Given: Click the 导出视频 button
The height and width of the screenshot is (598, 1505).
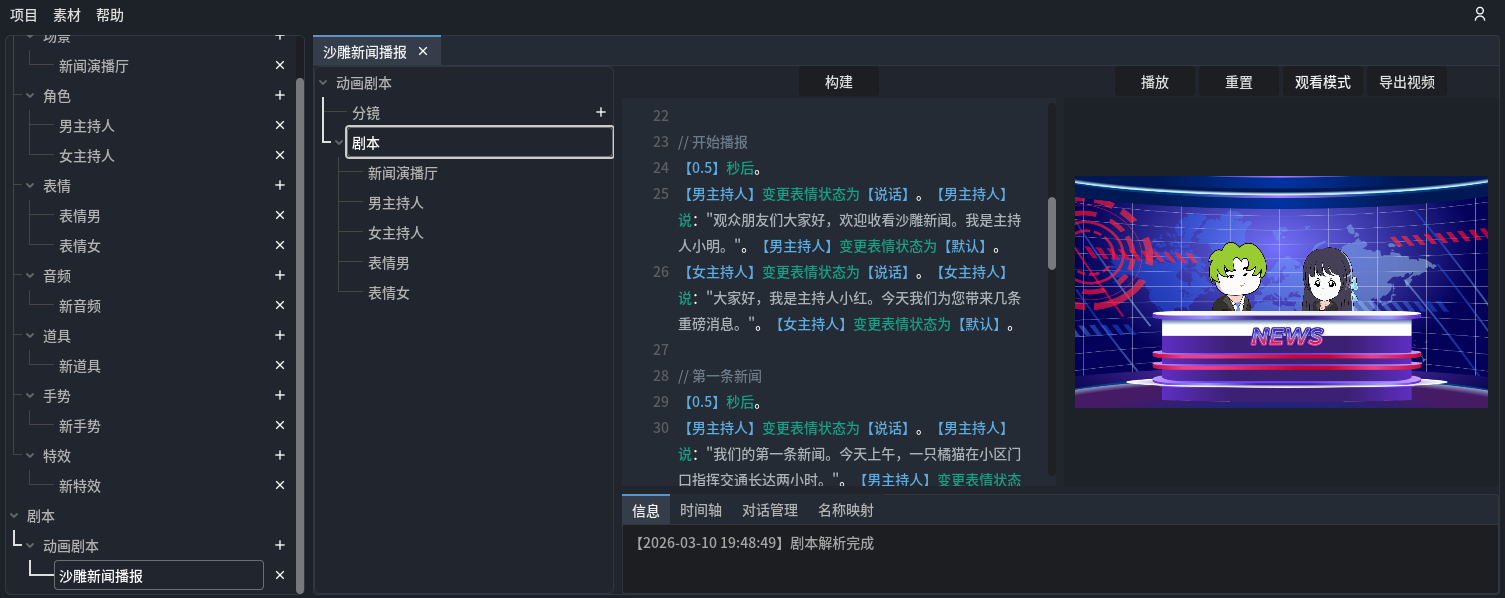Looking at the screenshot, I should tap(1406, 81).
